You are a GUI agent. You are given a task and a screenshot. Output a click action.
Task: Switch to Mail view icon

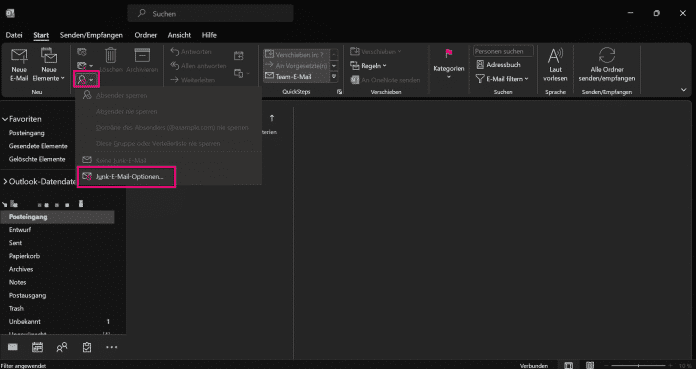coord(13,347)
